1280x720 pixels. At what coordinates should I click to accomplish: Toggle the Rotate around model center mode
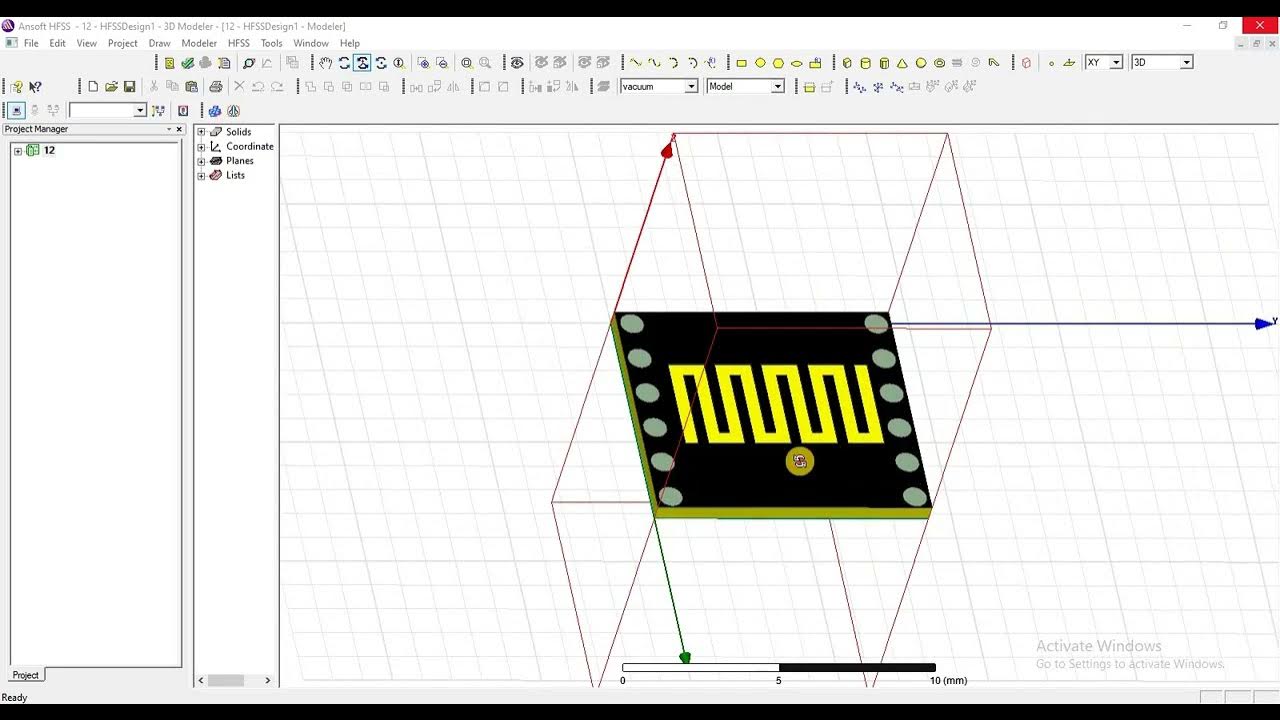[x=344, y=63]
